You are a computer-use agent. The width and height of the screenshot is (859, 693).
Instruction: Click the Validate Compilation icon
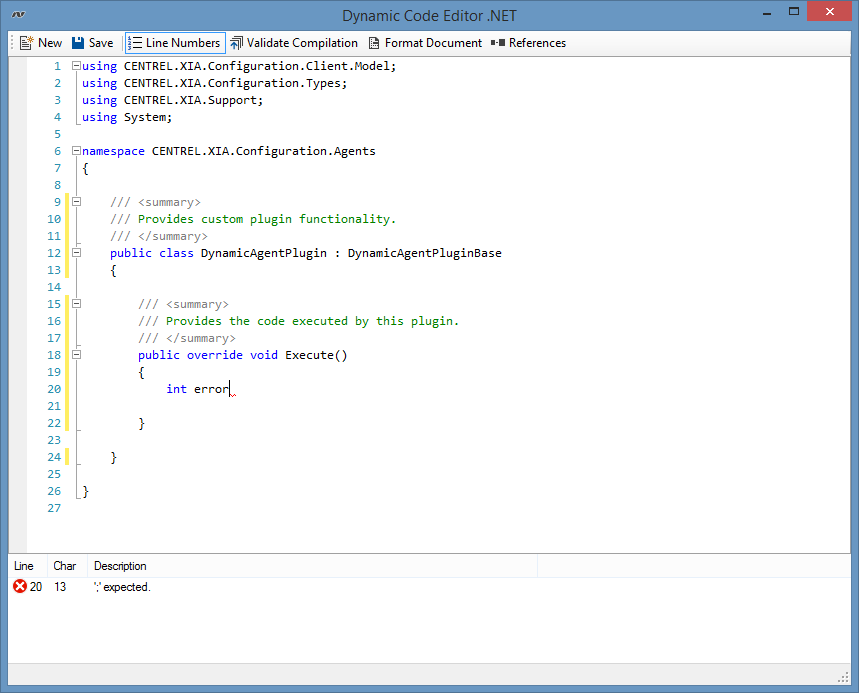(236, 43)
